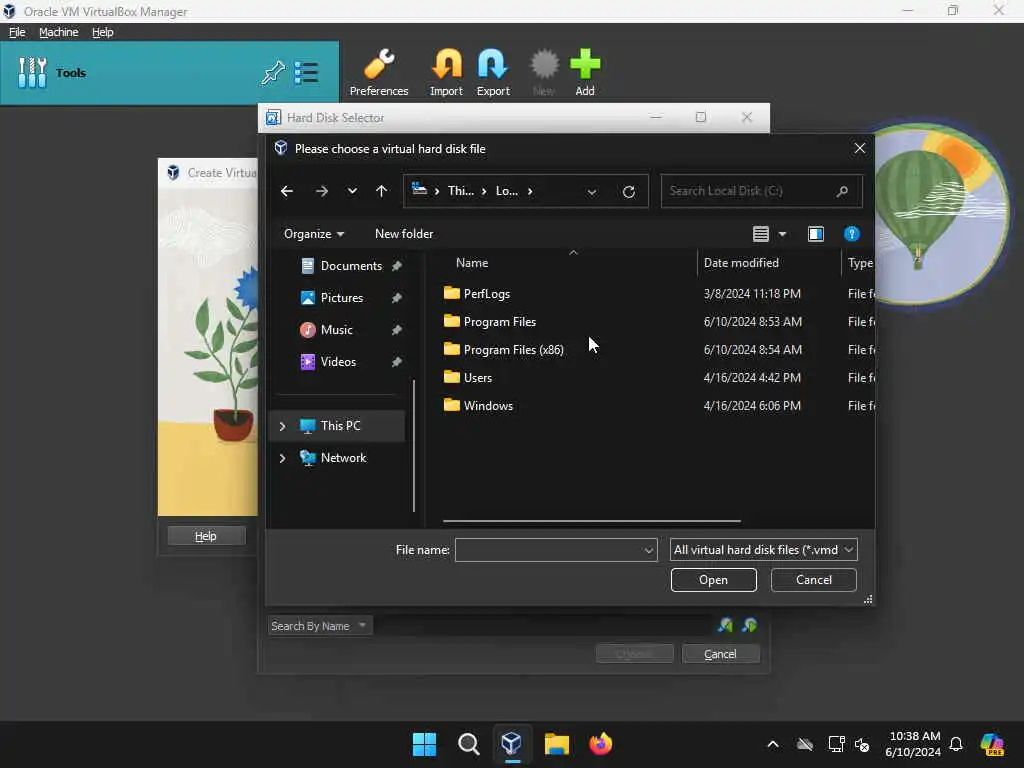Click the green Add machine icon

584,72
